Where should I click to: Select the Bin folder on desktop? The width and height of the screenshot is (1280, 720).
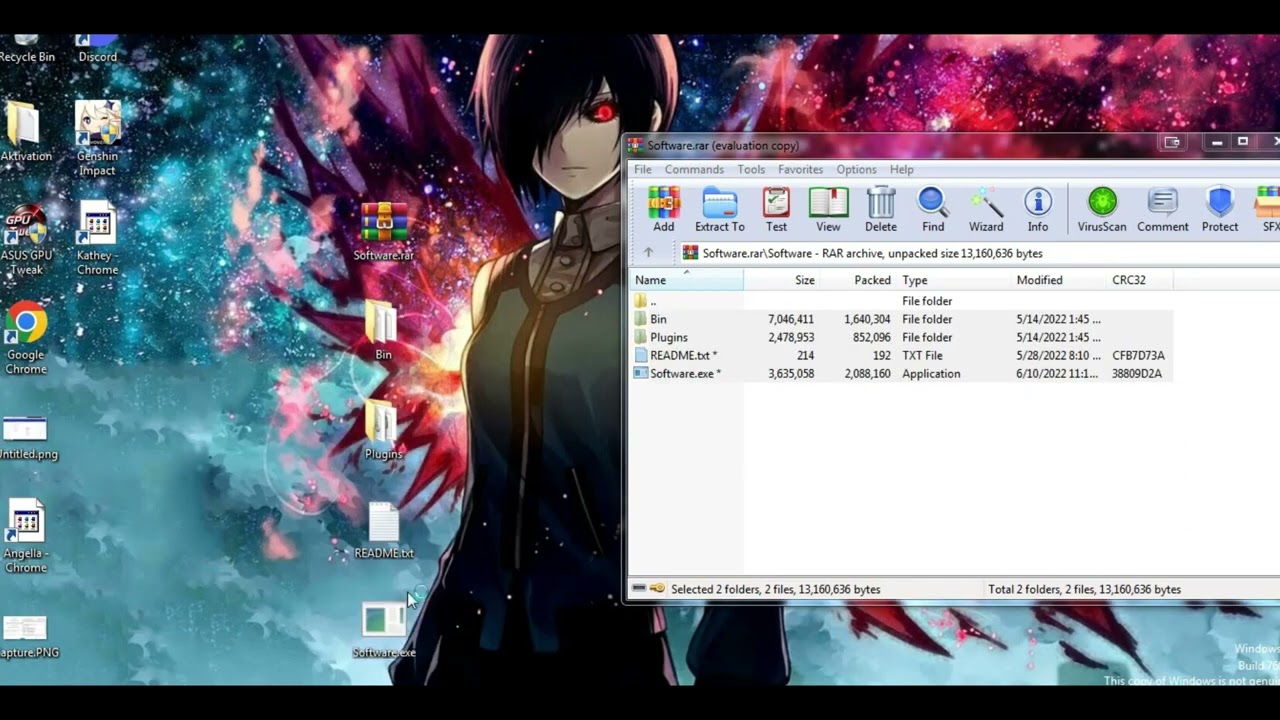click(383, 331)
